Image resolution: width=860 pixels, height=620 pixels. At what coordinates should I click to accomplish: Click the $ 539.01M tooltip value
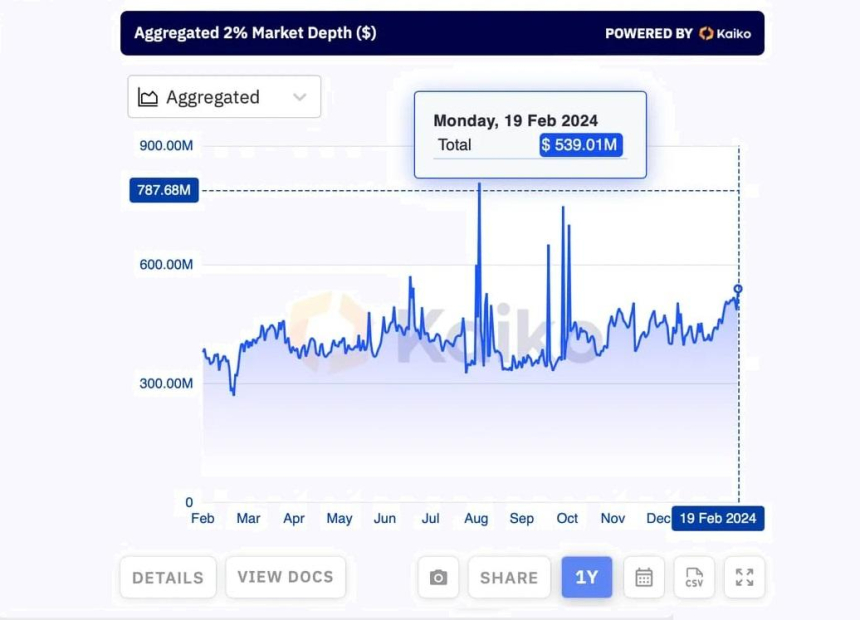(x=582, y=145)
